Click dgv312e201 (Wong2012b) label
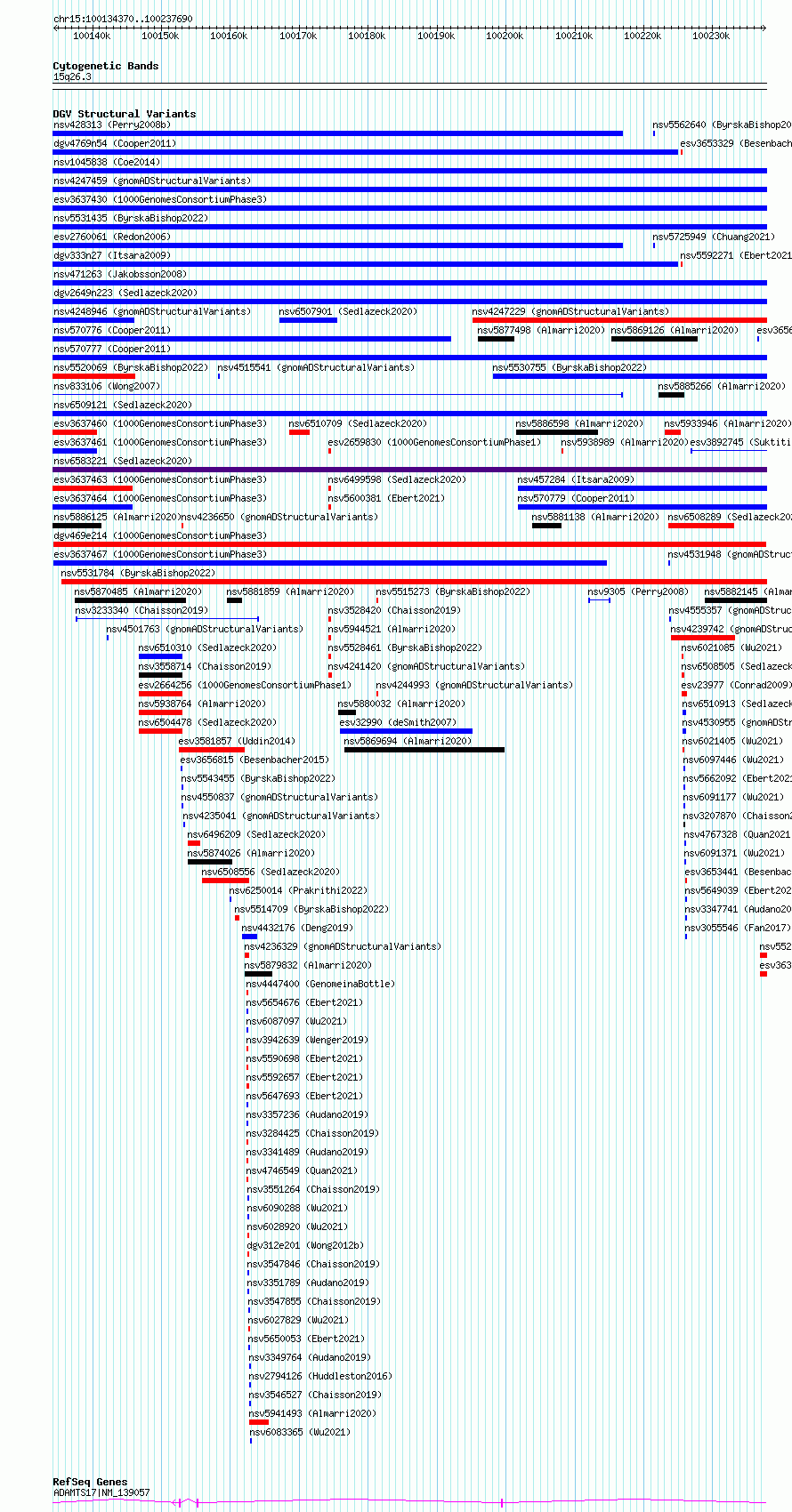The image size is (792, 1512). tap(305, 1246)
